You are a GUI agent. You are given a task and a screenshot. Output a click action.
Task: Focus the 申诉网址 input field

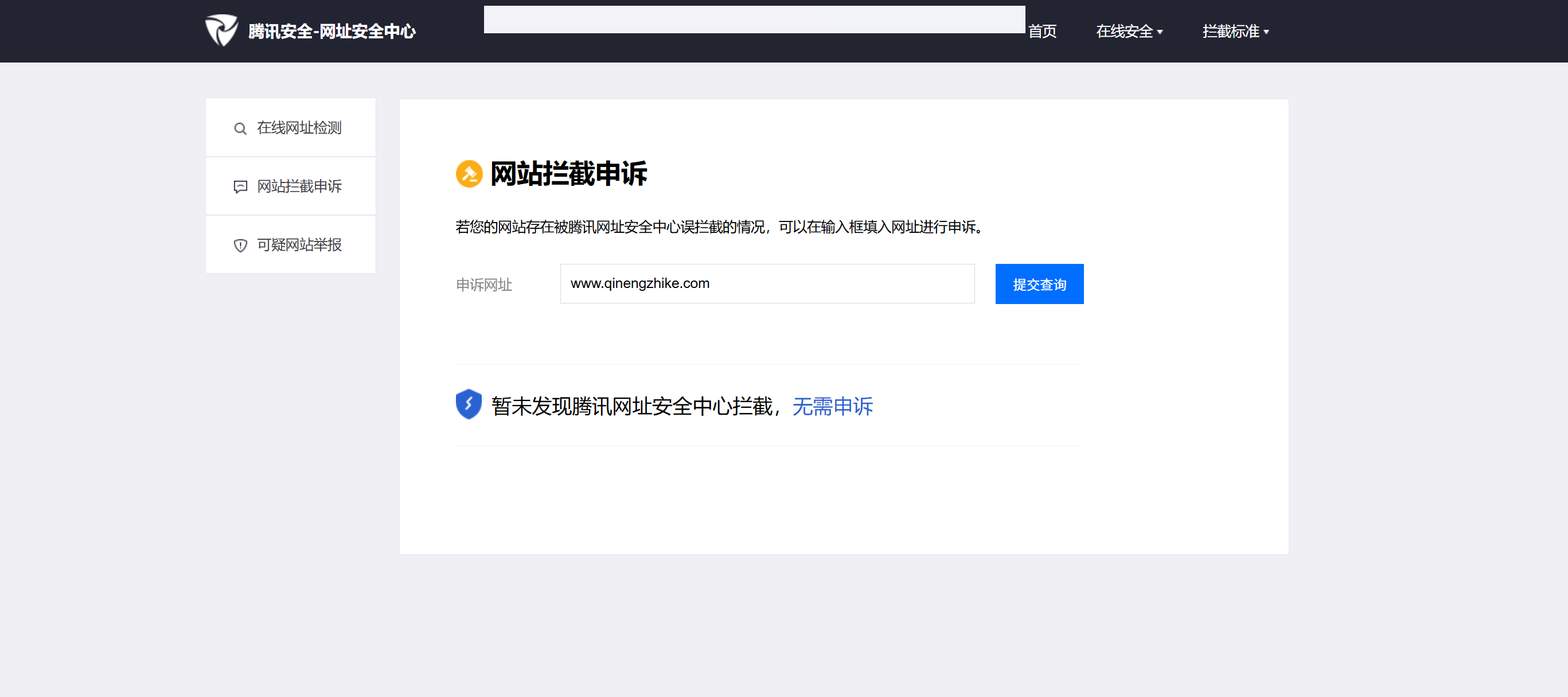coord(766,283)
